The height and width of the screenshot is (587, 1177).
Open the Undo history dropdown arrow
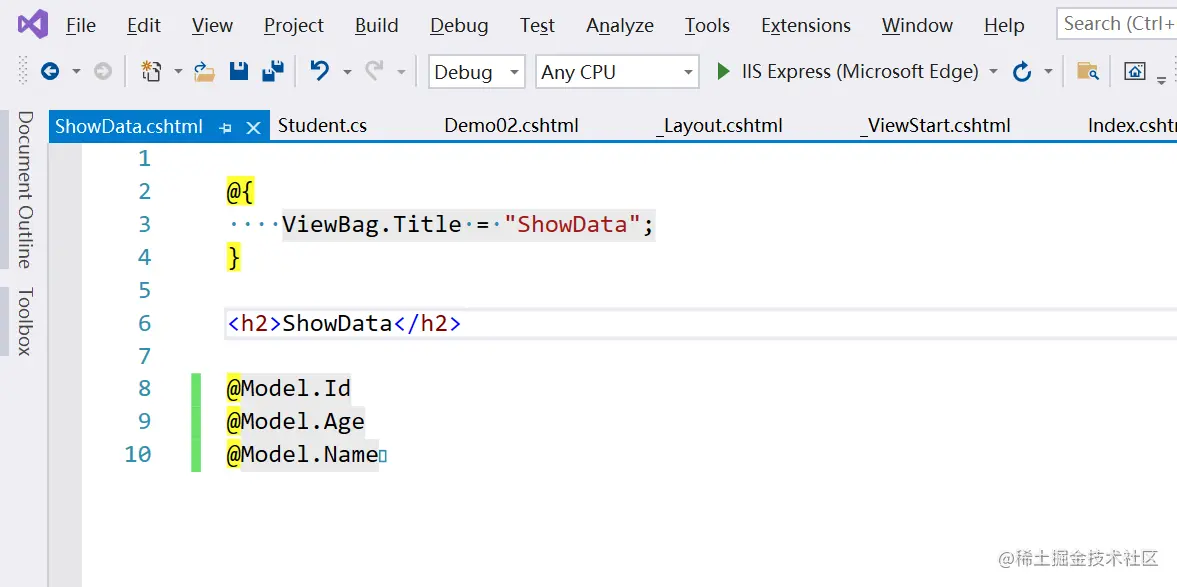coord(347,72)
